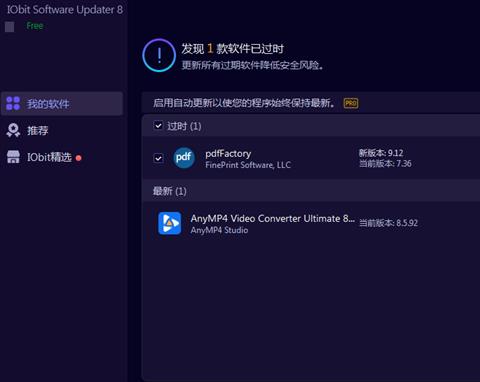Toggle the 过时 (1) select-all checkbox
This screenshot has height=382, width=480.
point(158,126)
